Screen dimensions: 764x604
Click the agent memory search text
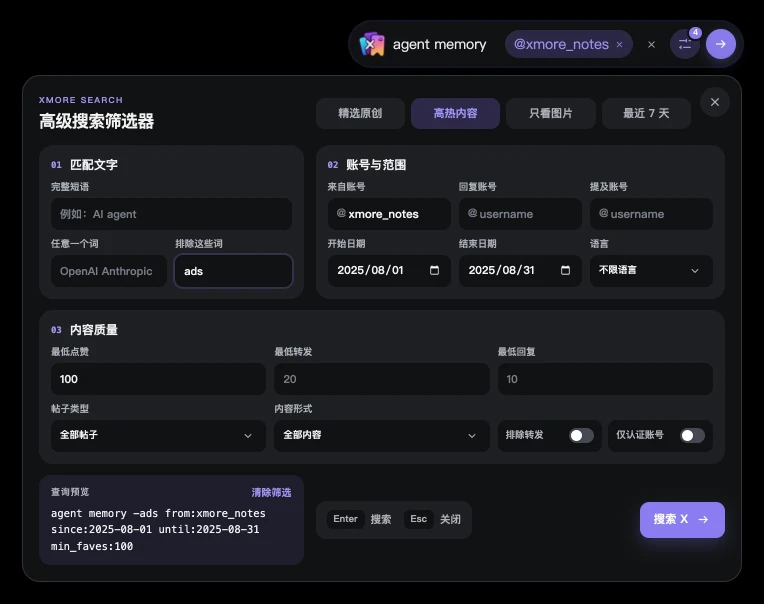coord(439,44)
